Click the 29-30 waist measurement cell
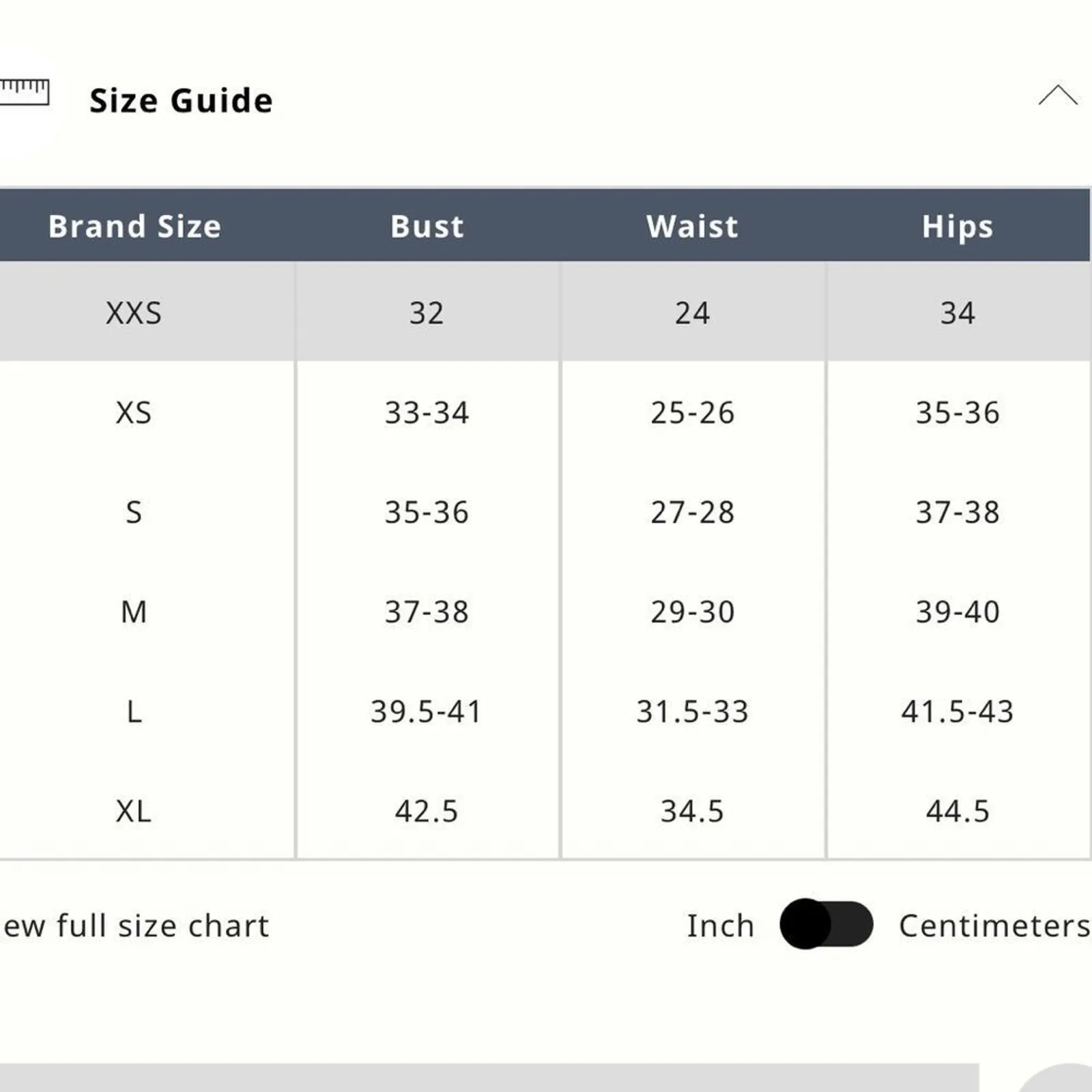This screenshot has width=1092, height=1092. pyautogui.click(x=692, y=612)
